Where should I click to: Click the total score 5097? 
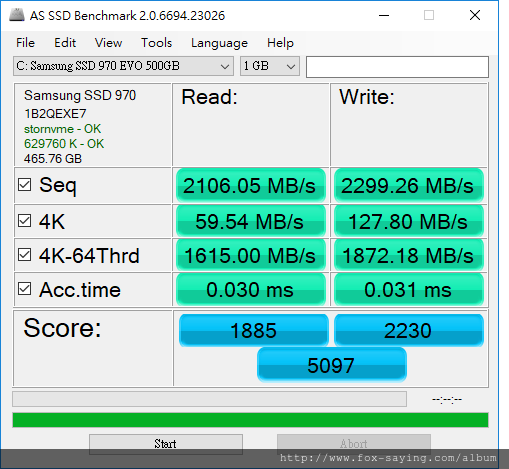click(332, 364)
